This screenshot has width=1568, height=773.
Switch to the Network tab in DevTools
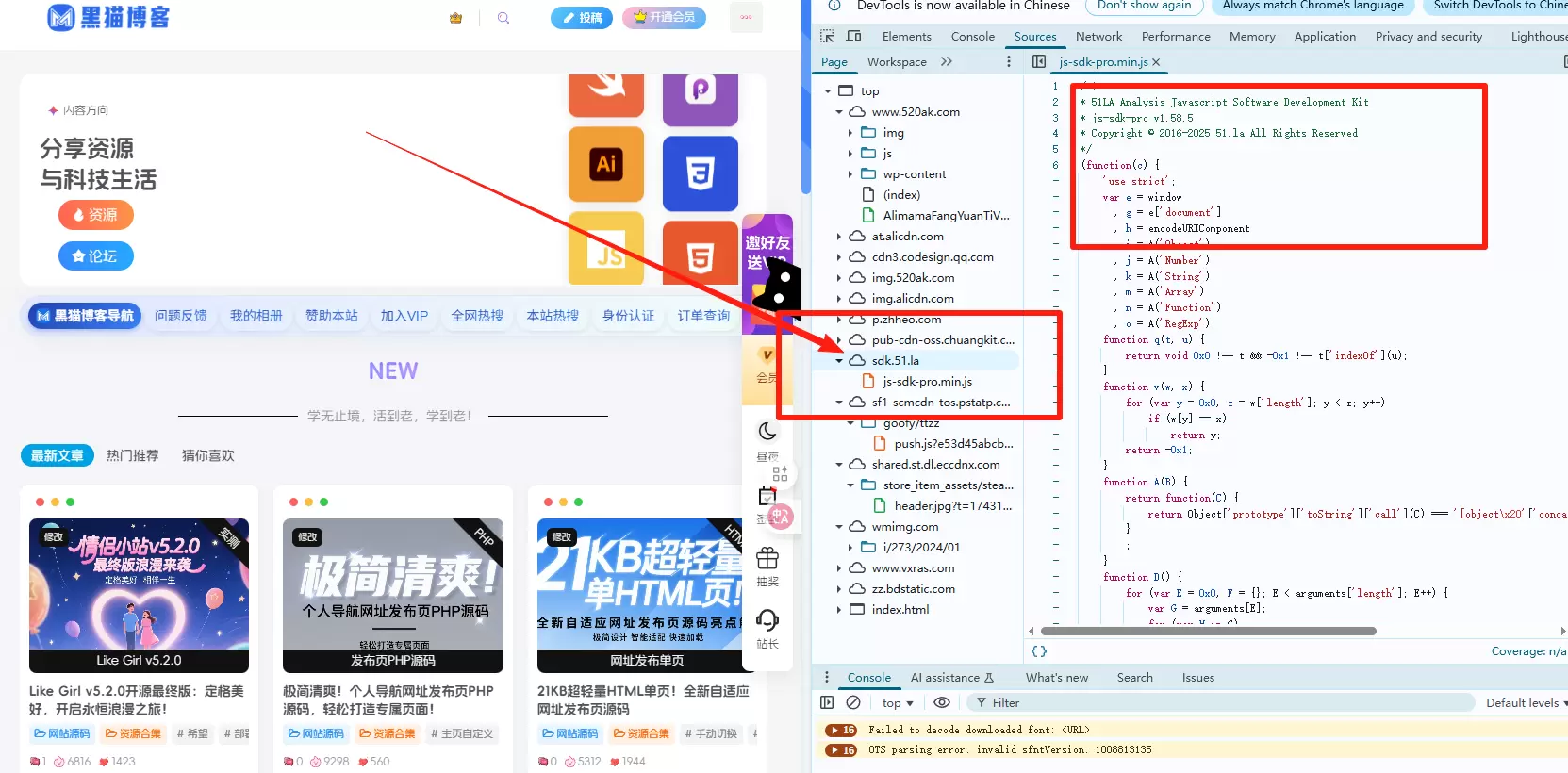pos(1098,37)
